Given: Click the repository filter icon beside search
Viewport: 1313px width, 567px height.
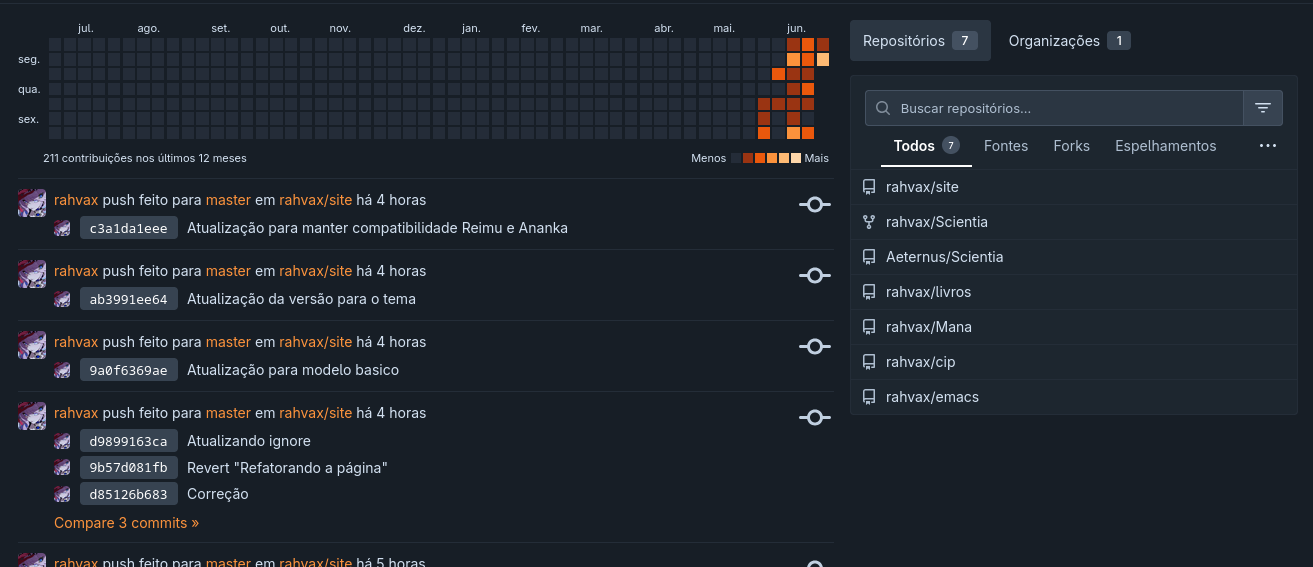Looking at the screenshot, I should click(1263, 108).
